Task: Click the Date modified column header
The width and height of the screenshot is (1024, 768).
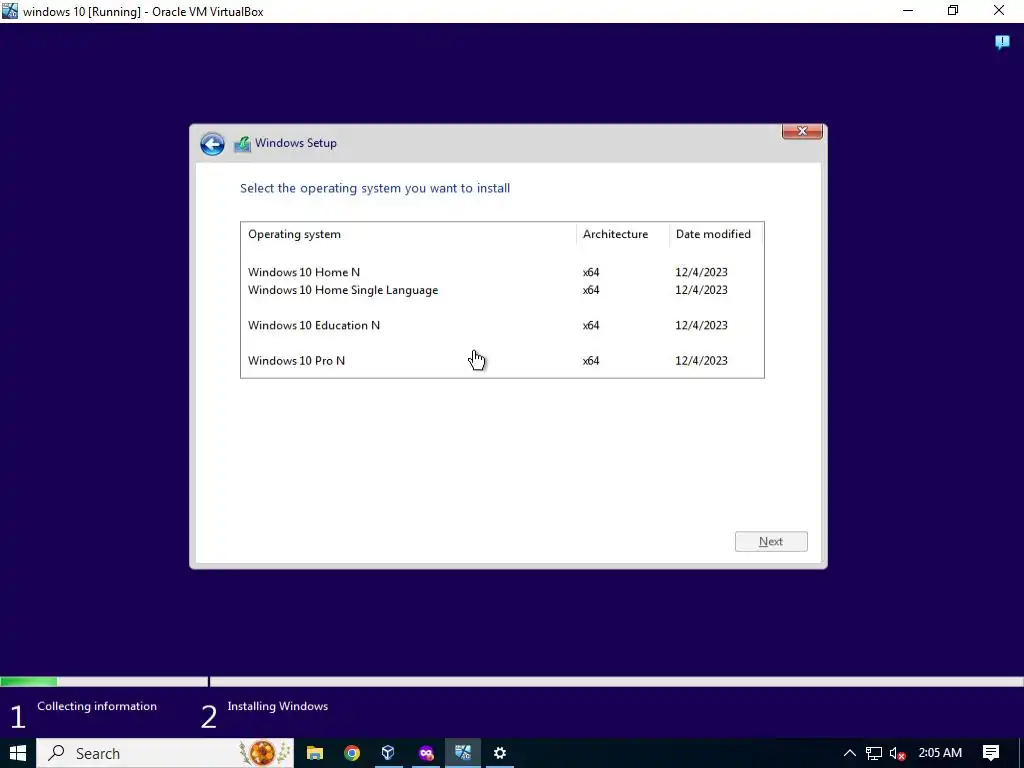Action: click(716, 234)
